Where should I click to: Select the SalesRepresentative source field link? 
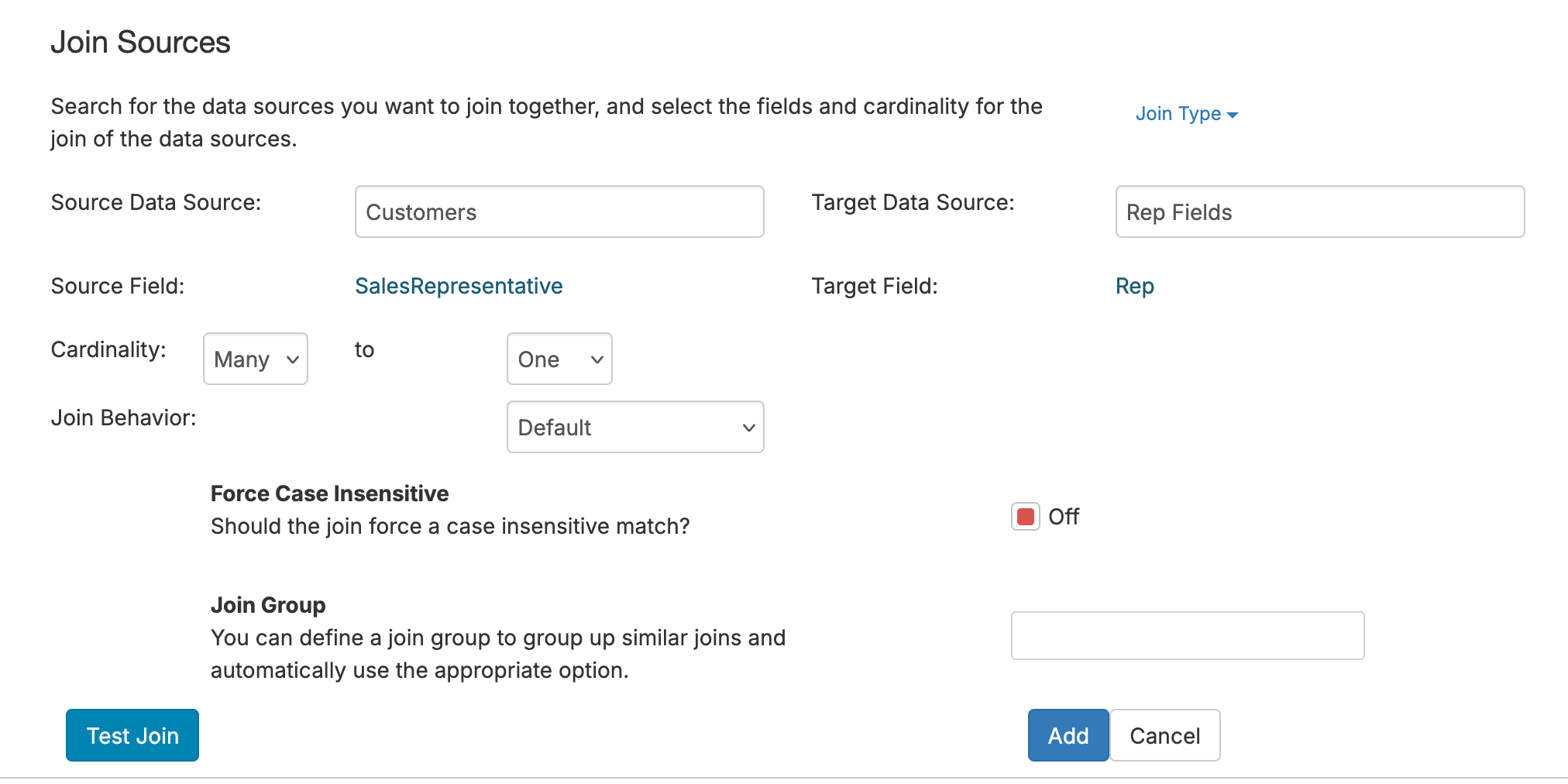pos(459,286)
